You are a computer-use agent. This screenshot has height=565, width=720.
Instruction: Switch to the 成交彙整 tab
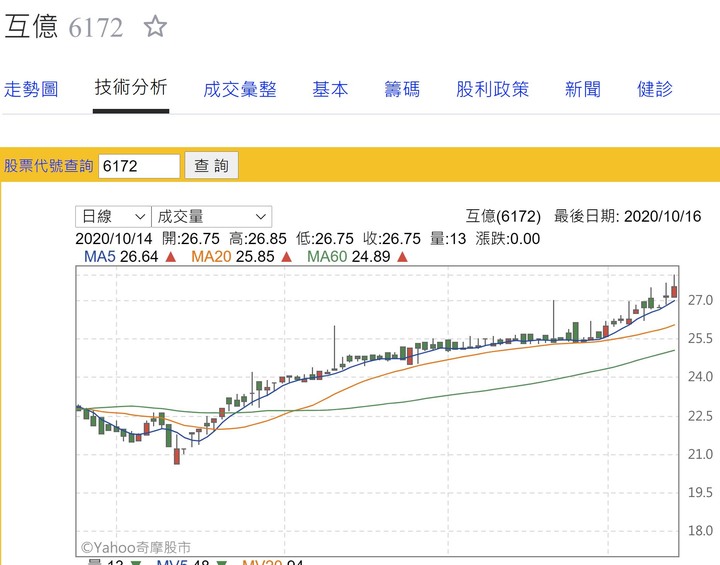[x=240, y=89]
